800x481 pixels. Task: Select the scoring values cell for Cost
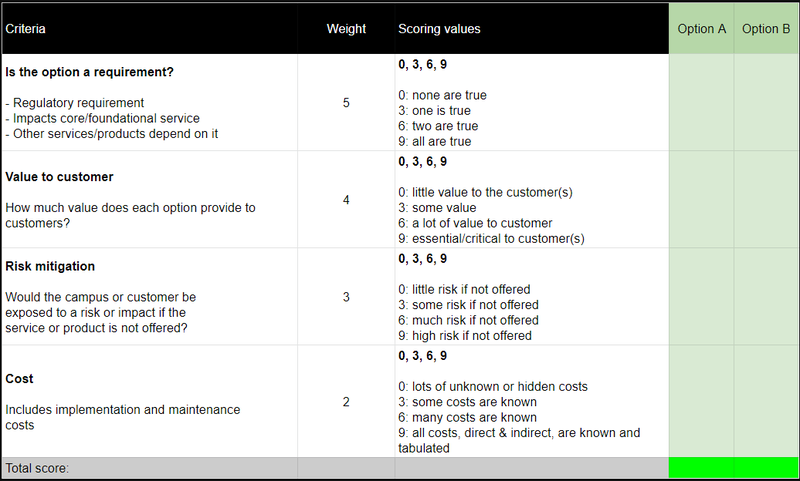532,401
